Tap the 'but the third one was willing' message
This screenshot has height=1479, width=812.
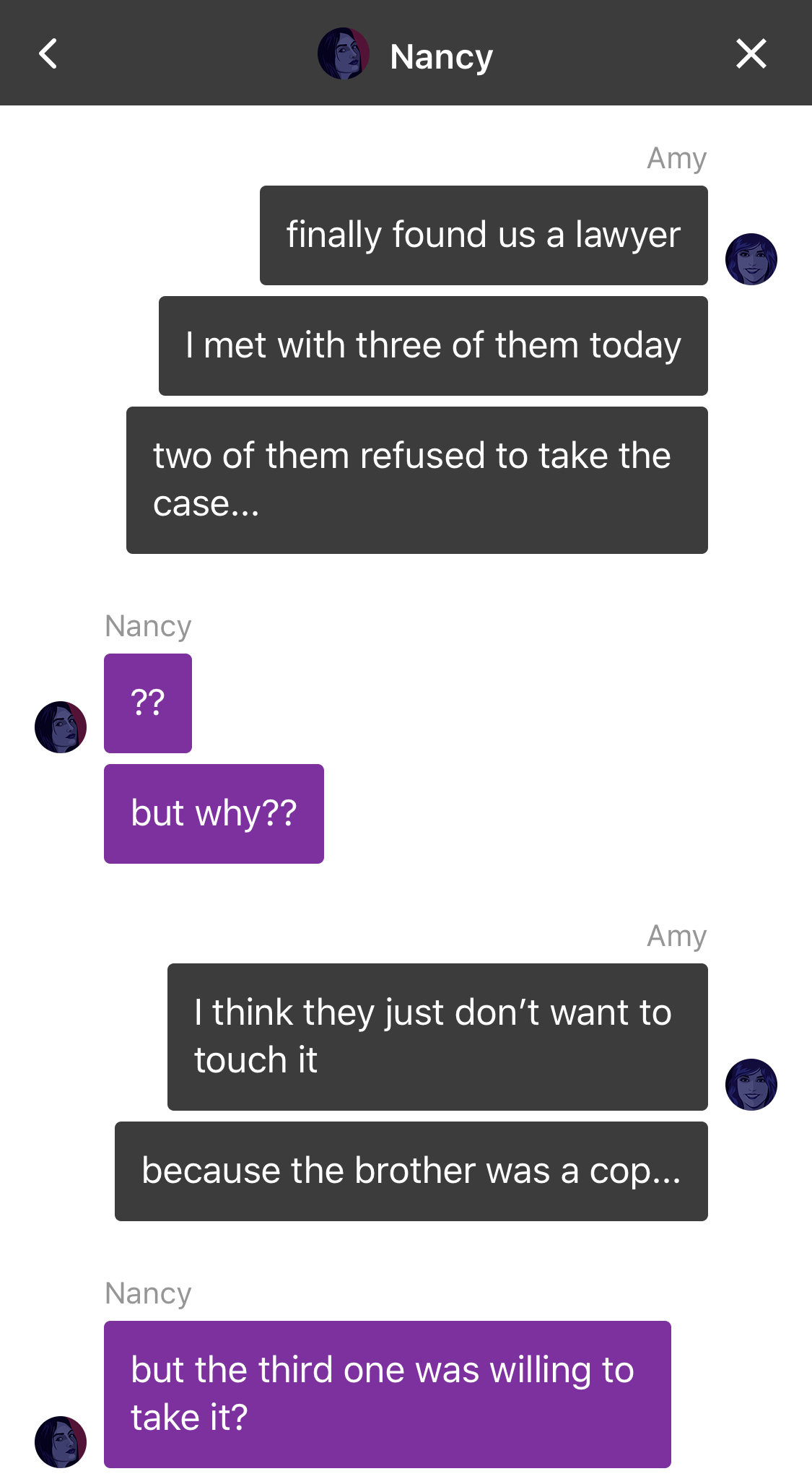coord(388,1395)
